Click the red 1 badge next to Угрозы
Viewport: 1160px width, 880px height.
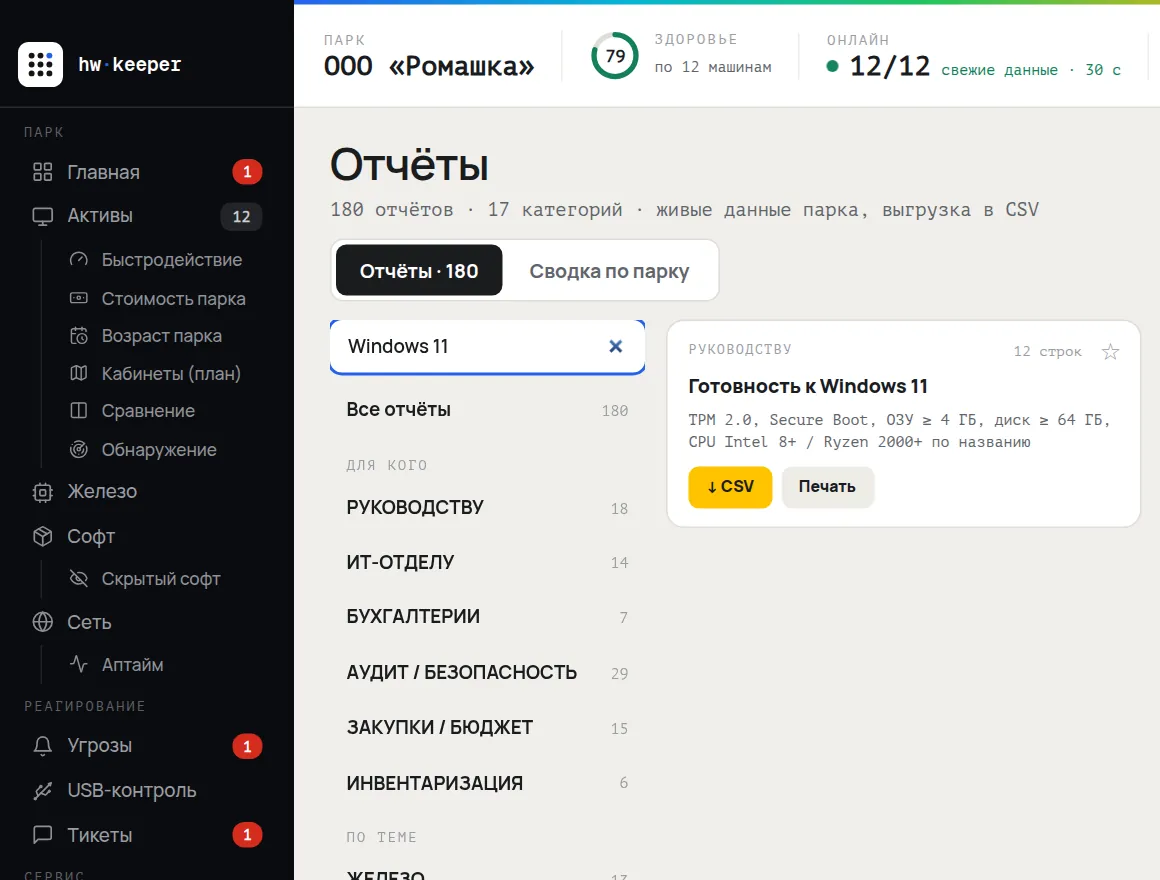click(247, 746)
